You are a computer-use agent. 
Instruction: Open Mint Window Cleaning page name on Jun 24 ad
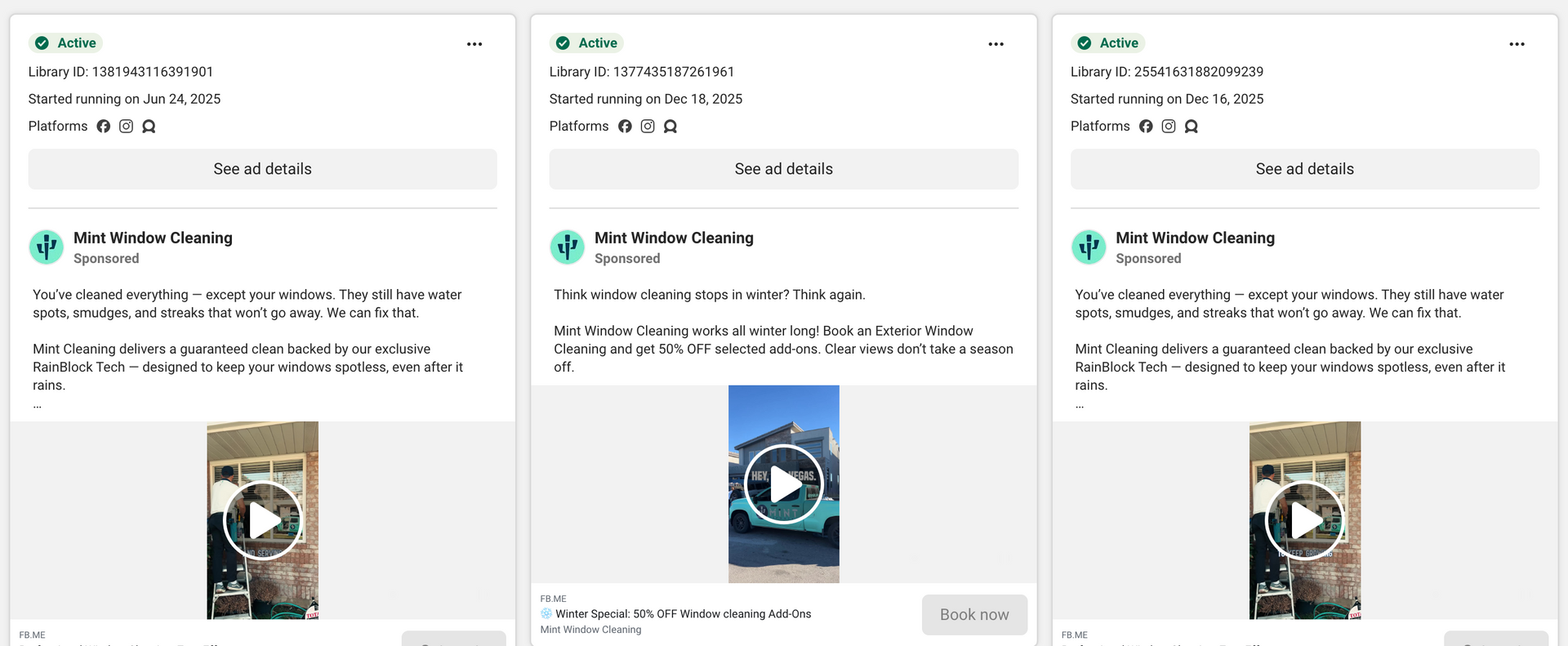point(153,238)
